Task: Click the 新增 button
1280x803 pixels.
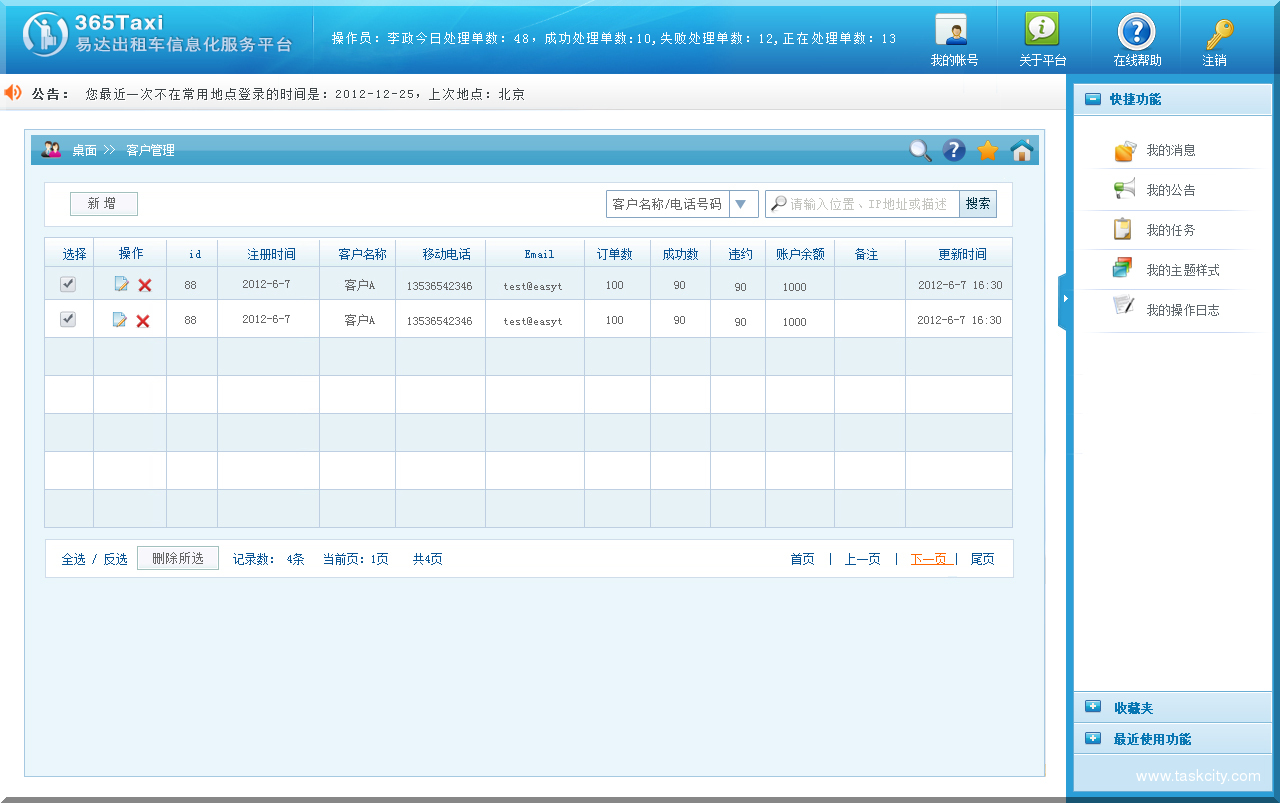Action: coord(104,204)
